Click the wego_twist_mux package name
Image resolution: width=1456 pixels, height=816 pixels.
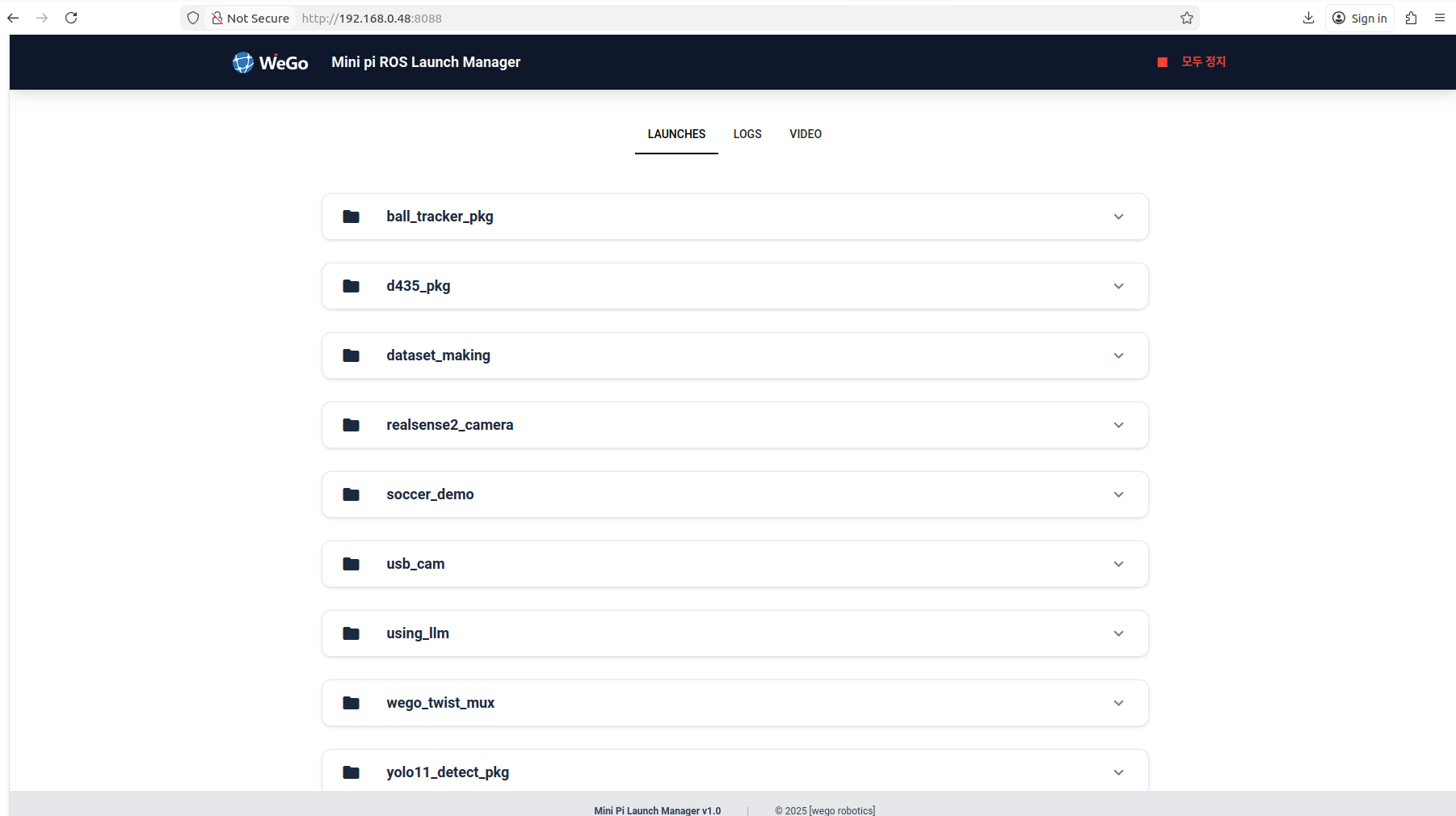pyautogui.click(x=440, y=703)
